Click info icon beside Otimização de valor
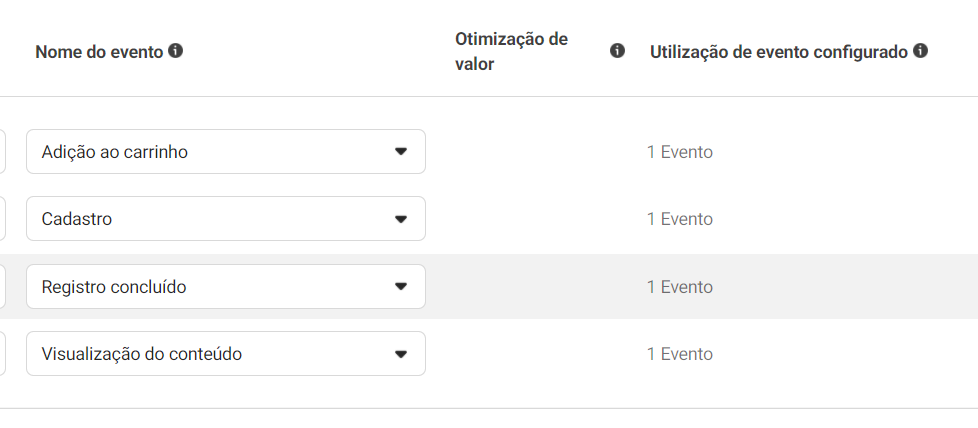The image size is (978, 428). click(x=617, y=51)
